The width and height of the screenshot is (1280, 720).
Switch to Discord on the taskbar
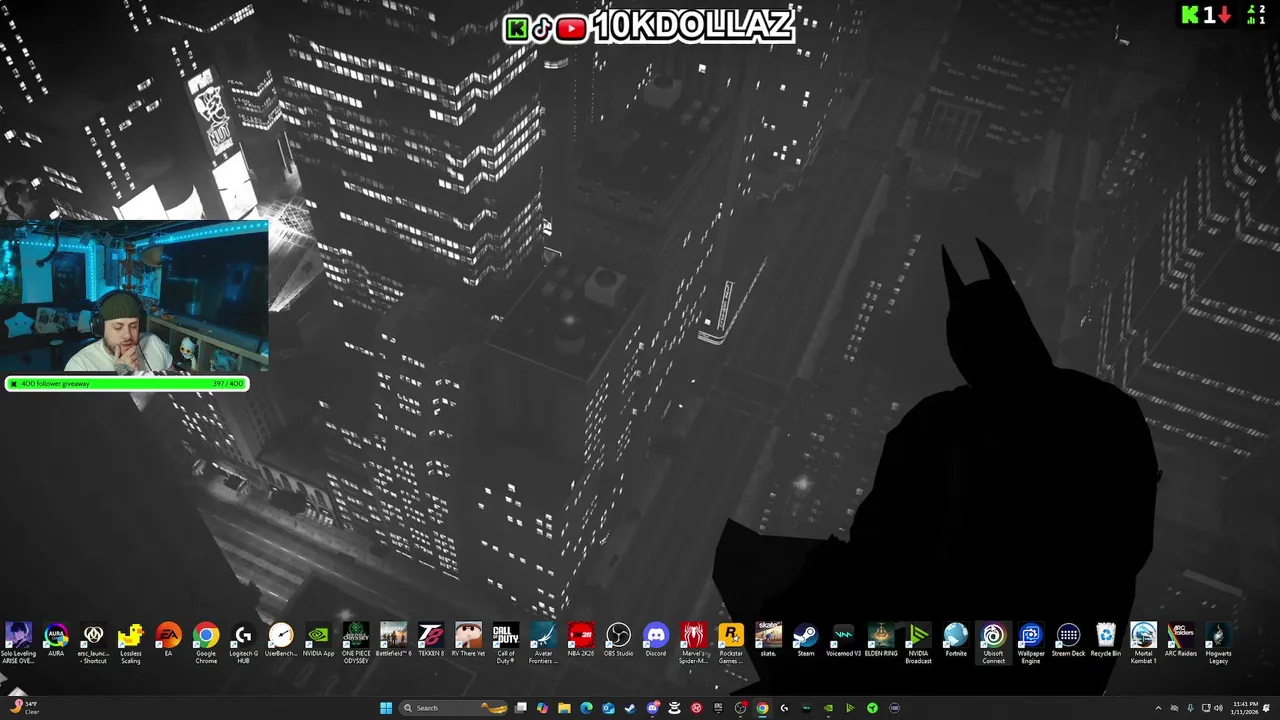click(652, 708)
